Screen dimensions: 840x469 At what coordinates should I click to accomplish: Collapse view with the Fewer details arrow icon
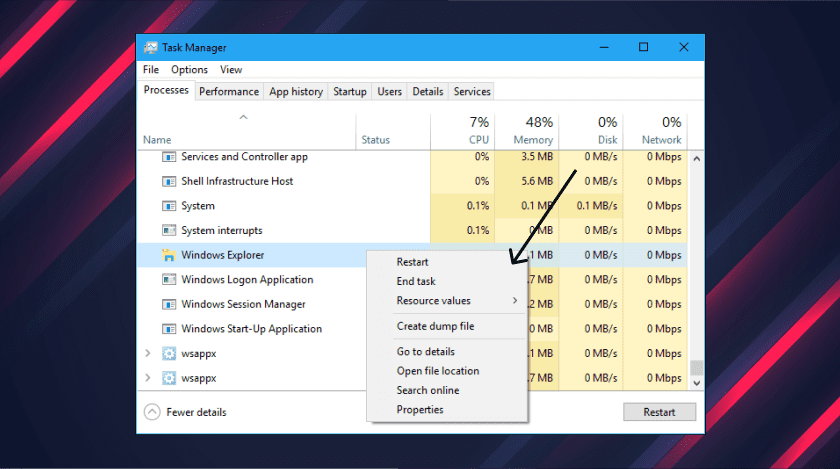[152, 412]
